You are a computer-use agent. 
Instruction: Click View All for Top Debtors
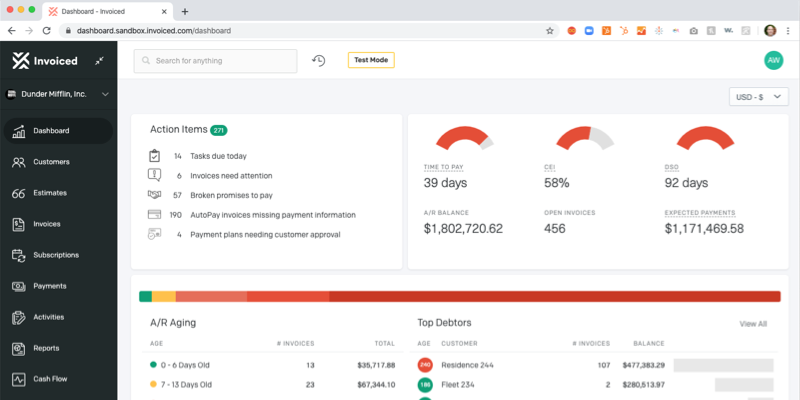pos(753,324)
